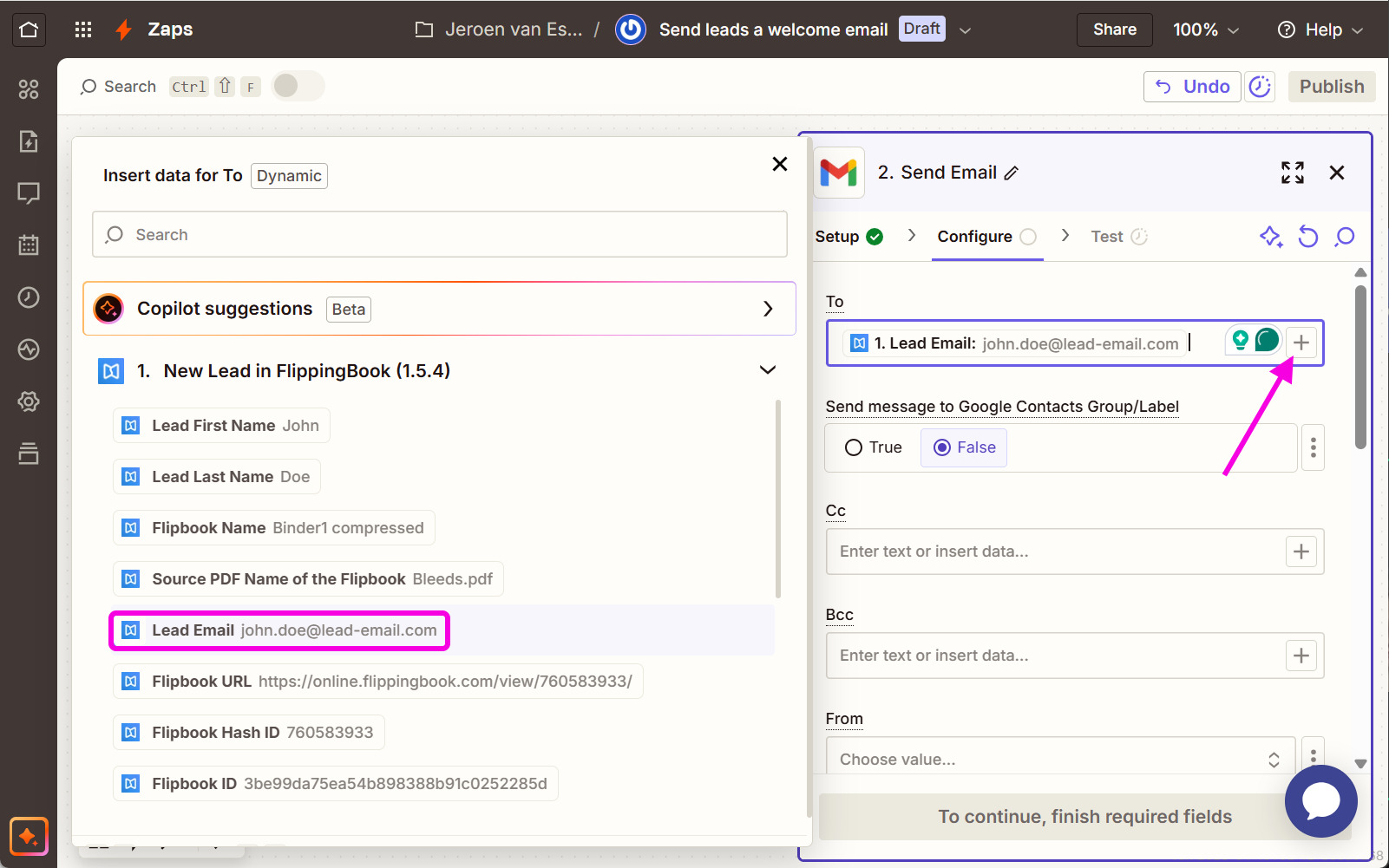This screenshot has height=868, width=1389.
Task: Select Flipbook Hash ID 760583933
Action: 249,733
